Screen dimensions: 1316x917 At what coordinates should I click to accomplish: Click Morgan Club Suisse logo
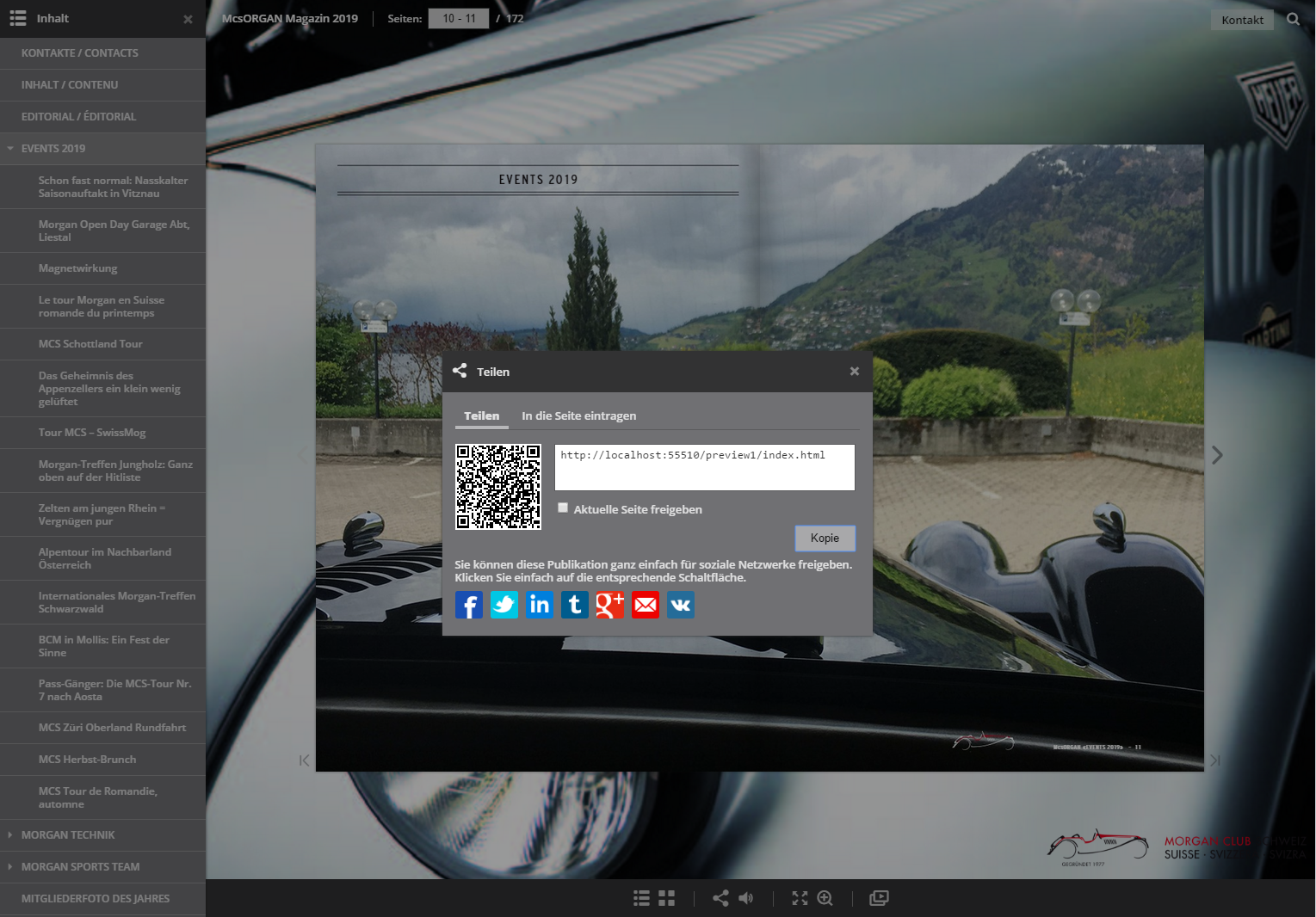point(1177,847)
